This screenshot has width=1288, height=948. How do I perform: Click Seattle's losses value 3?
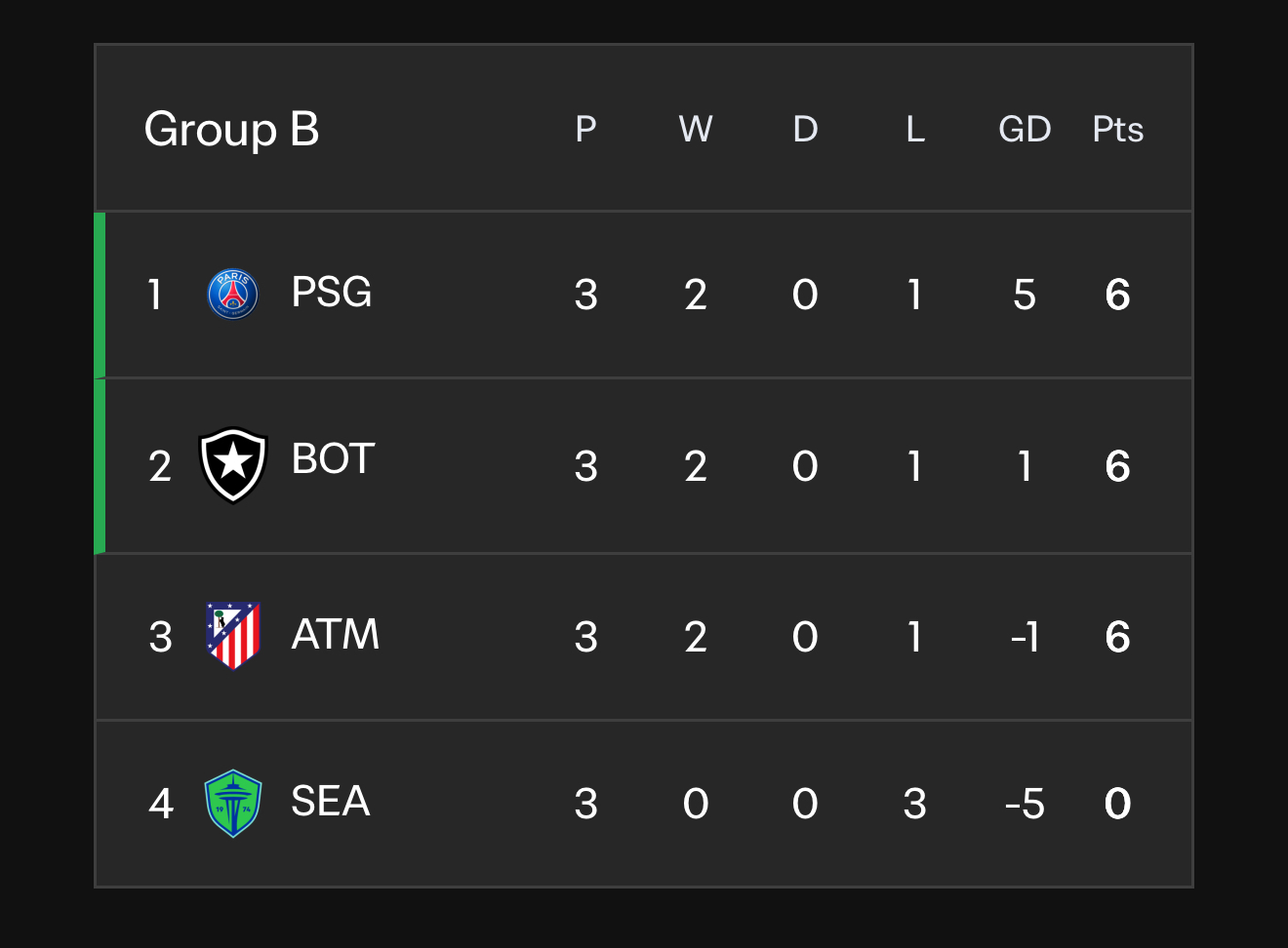click(x=914, y=805)
